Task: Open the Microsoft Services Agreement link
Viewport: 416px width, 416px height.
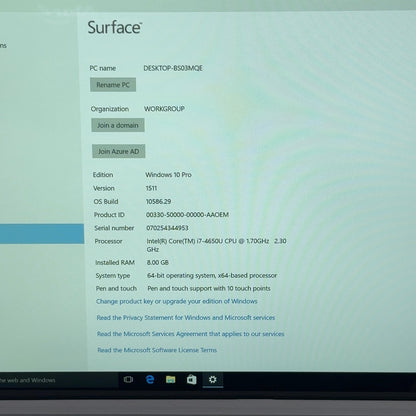Action: click(191, 334)
